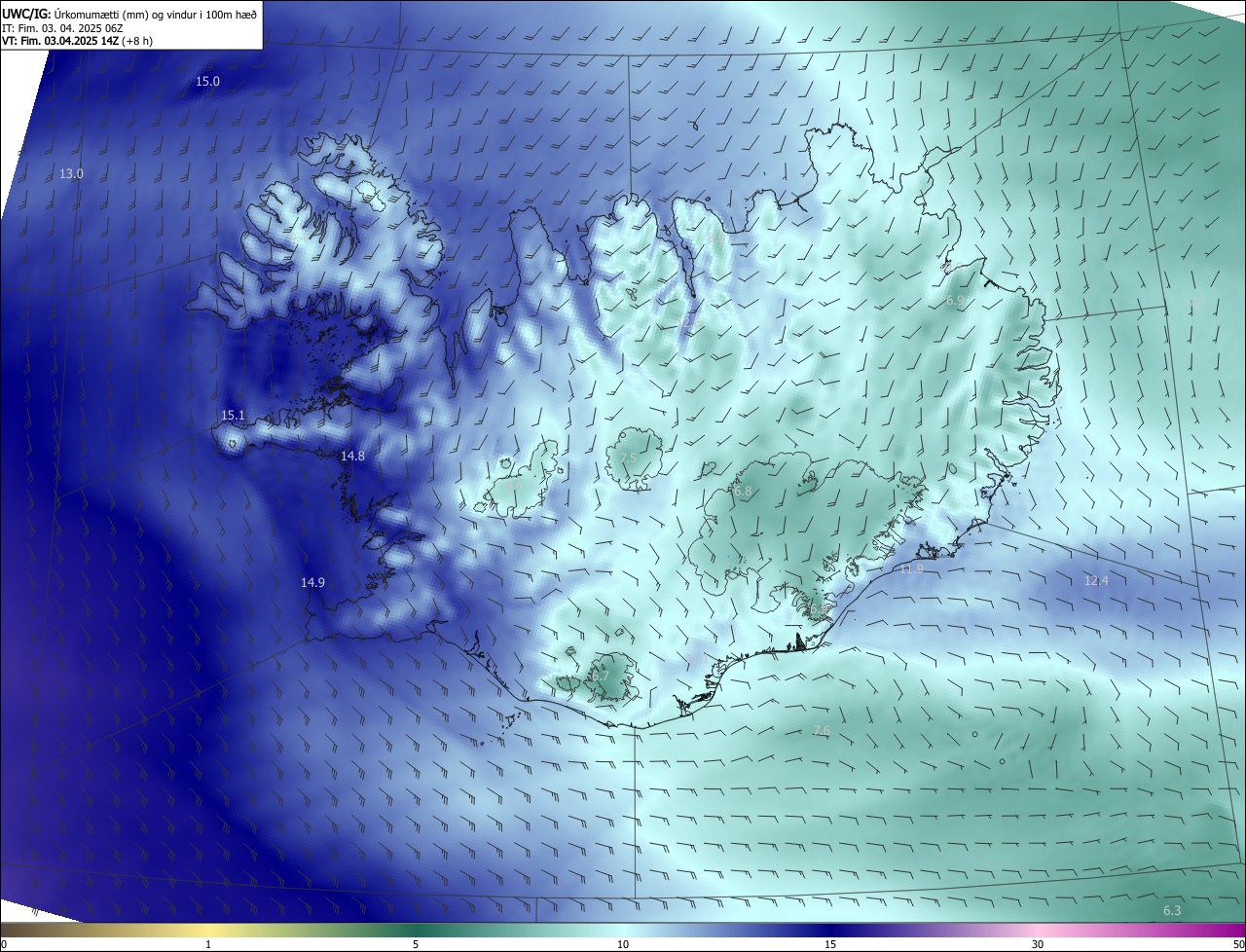The height and width of the screenshot is (952, 1246).
Task: Click the 30 tick on the color scale
Action: tap(1038, 945)
